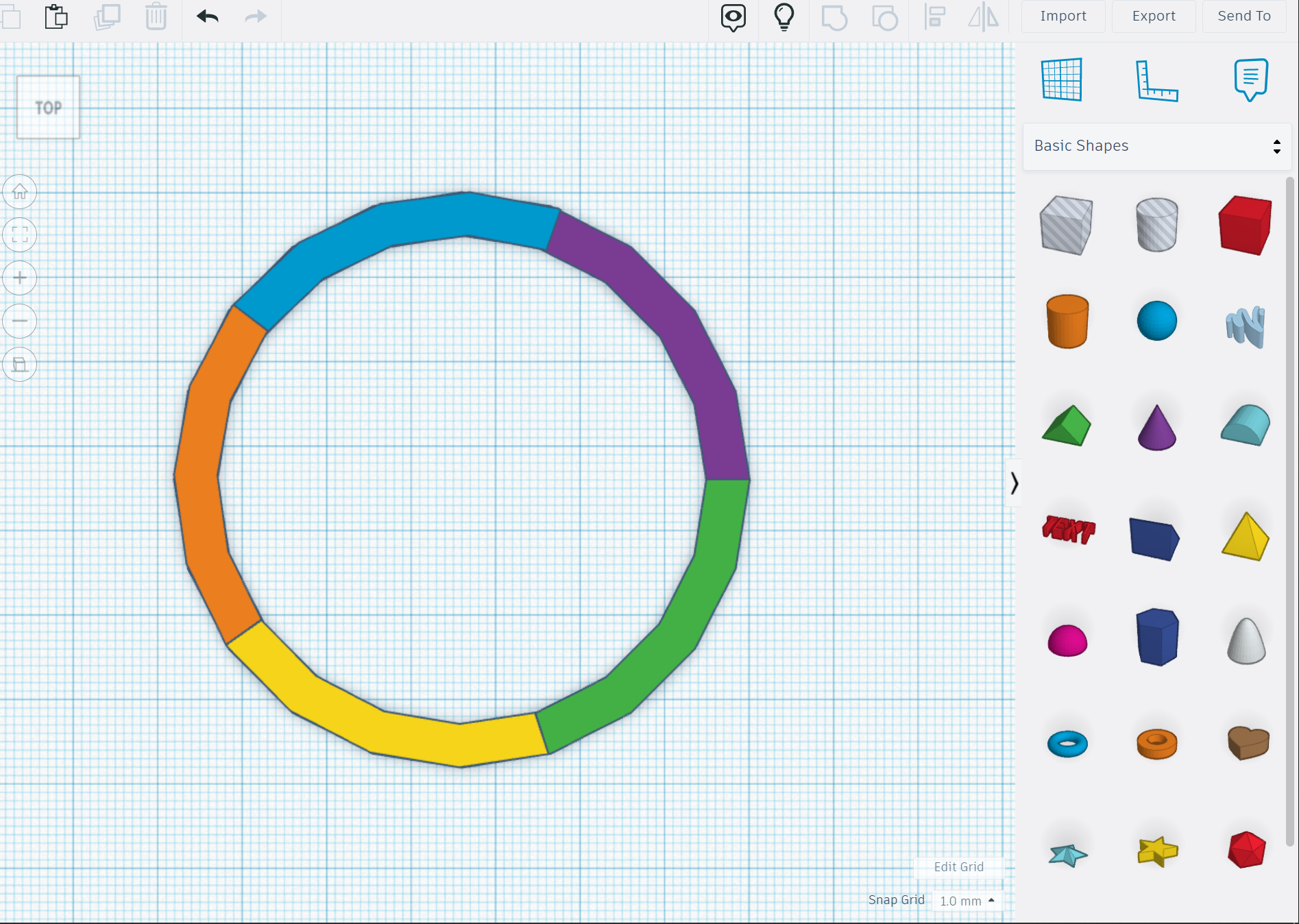Click the TOP view cube label

pos(47,108)
